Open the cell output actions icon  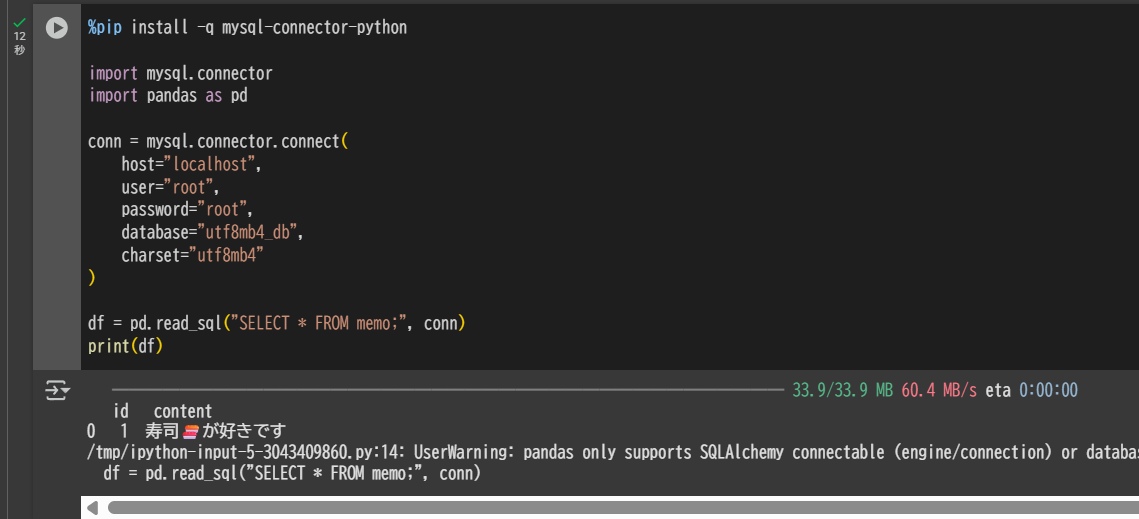(57, 390)
